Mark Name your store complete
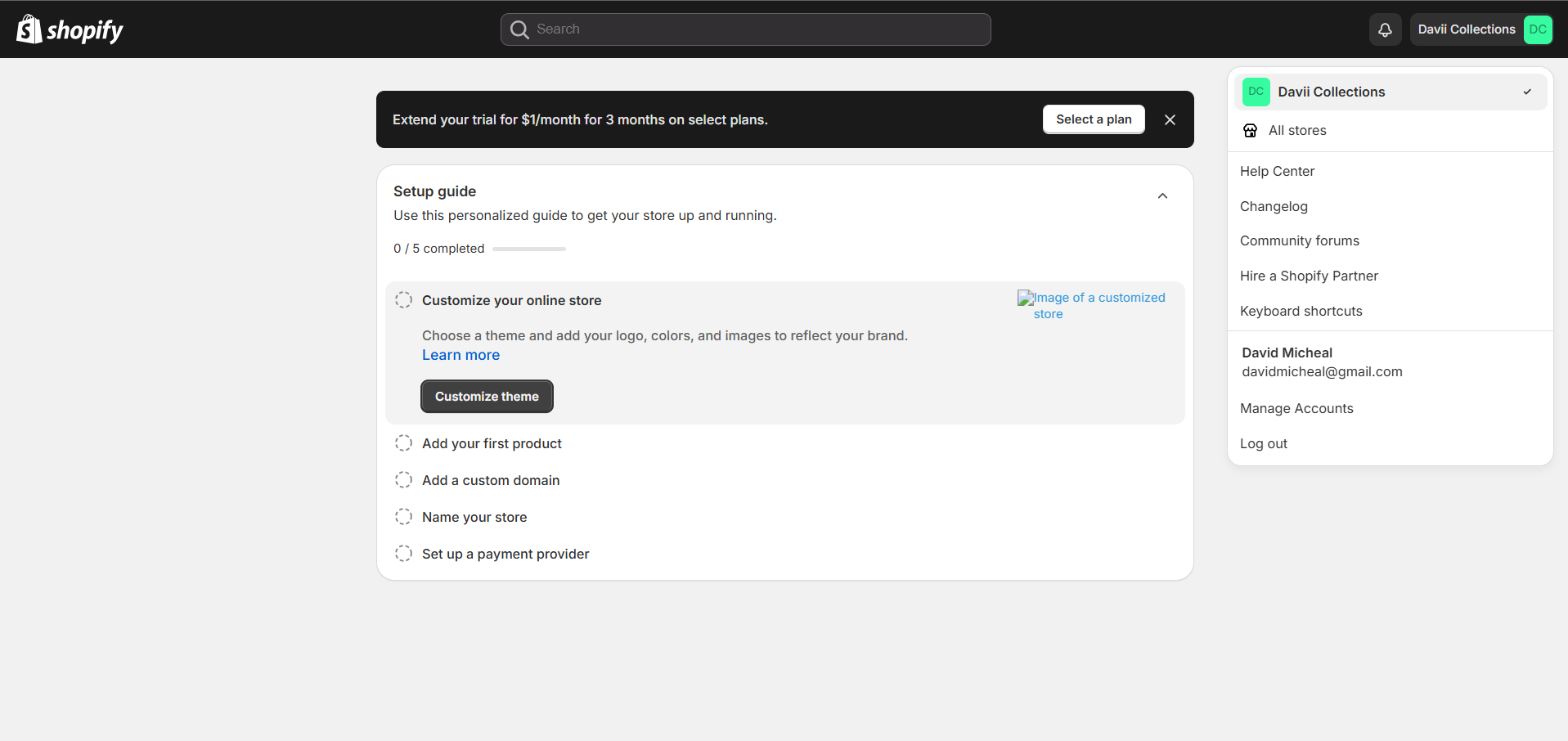 click(403, 516)
